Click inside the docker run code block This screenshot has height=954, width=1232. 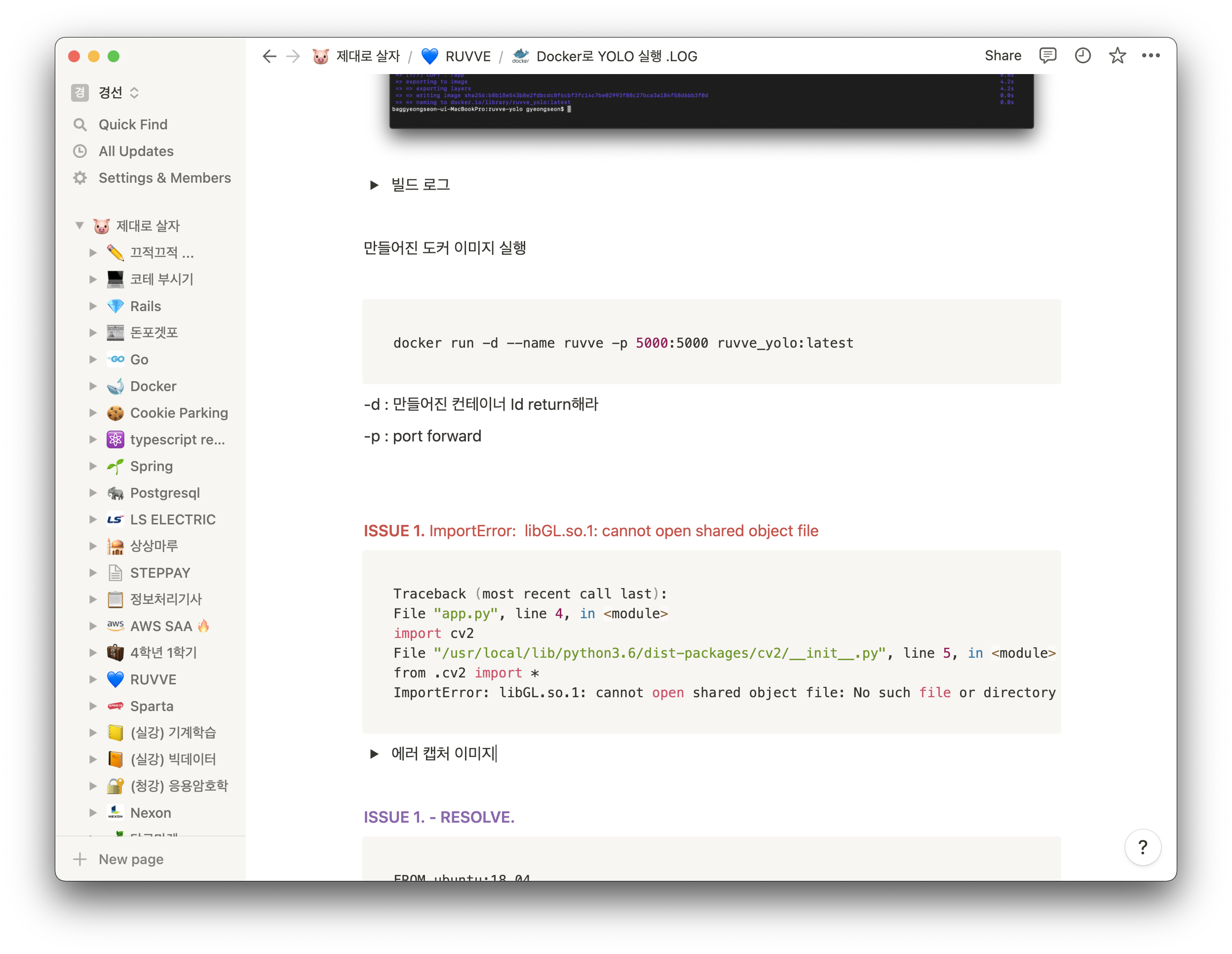click(711, 343)
